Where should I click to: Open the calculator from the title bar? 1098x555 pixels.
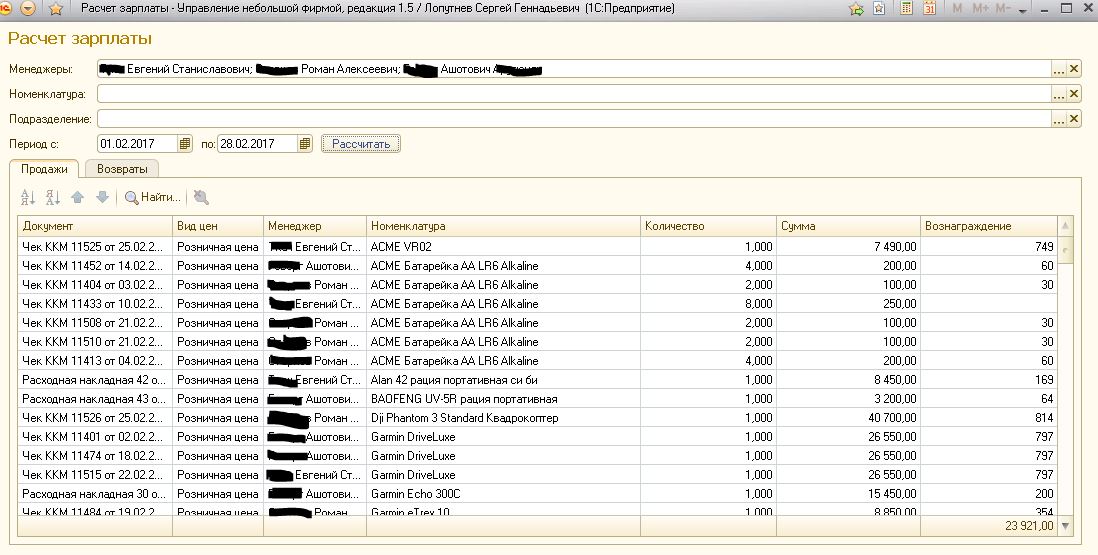pos(907,9)
